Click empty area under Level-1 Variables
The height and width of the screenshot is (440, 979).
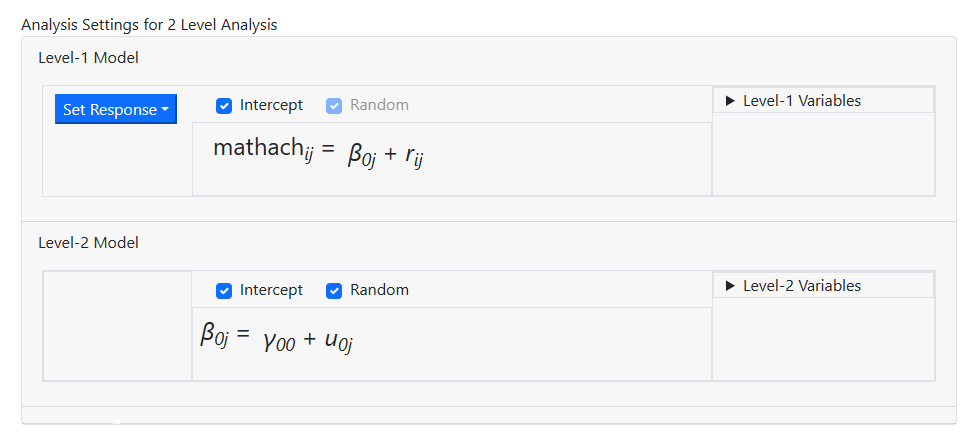pyautogui.click(x=822, y=153)
